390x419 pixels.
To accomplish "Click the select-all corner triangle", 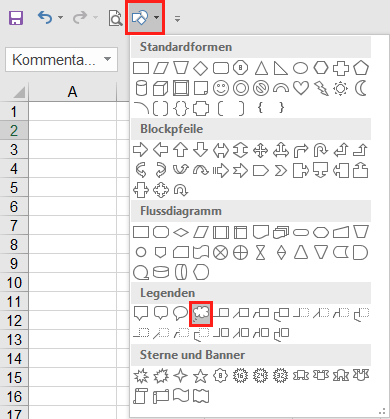I will point(19,92).
